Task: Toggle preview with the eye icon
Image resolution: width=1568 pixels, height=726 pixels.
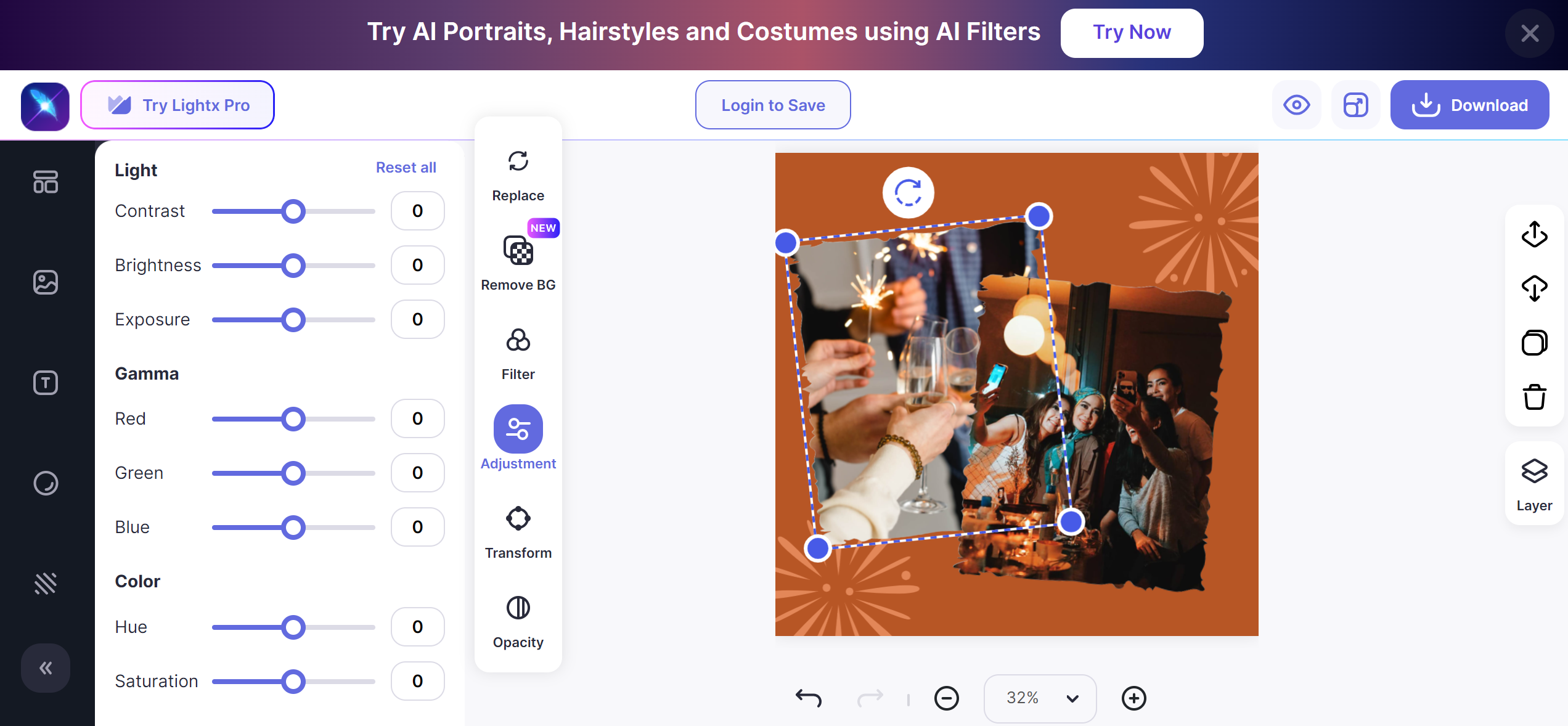Action: click(x=1296, y=105)
